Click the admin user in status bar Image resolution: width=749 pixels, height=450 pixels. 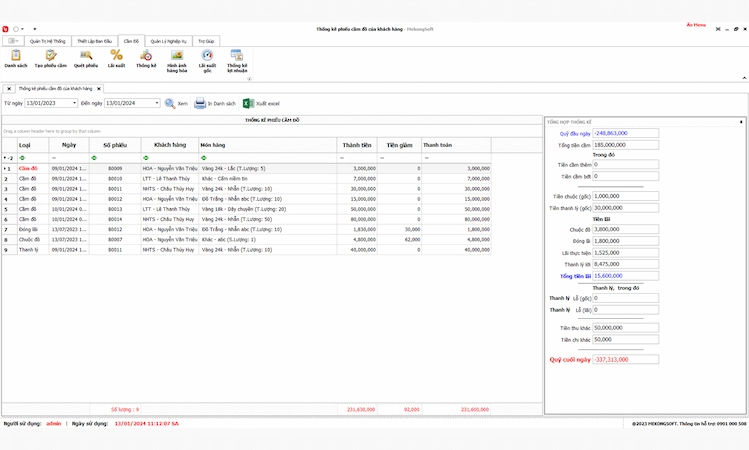pyautogui.click(x=54, y=424)
